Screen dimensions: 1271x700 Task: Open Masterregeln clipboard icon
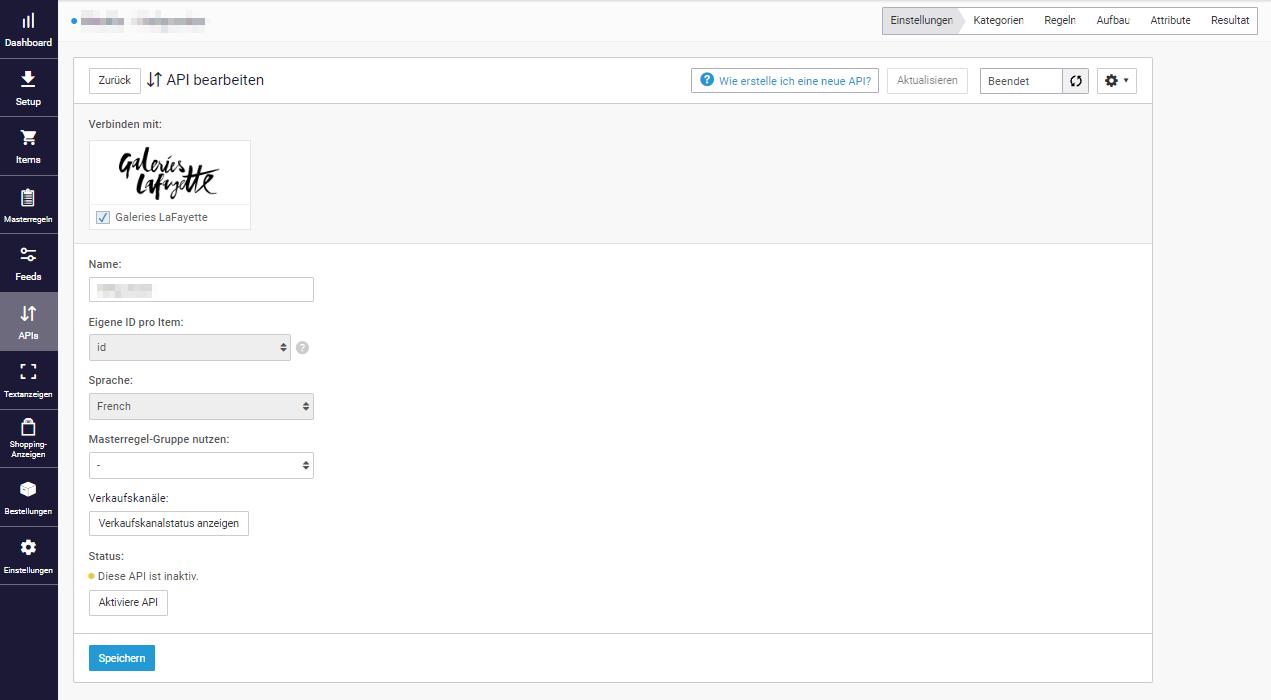click(x=28, y=197)
